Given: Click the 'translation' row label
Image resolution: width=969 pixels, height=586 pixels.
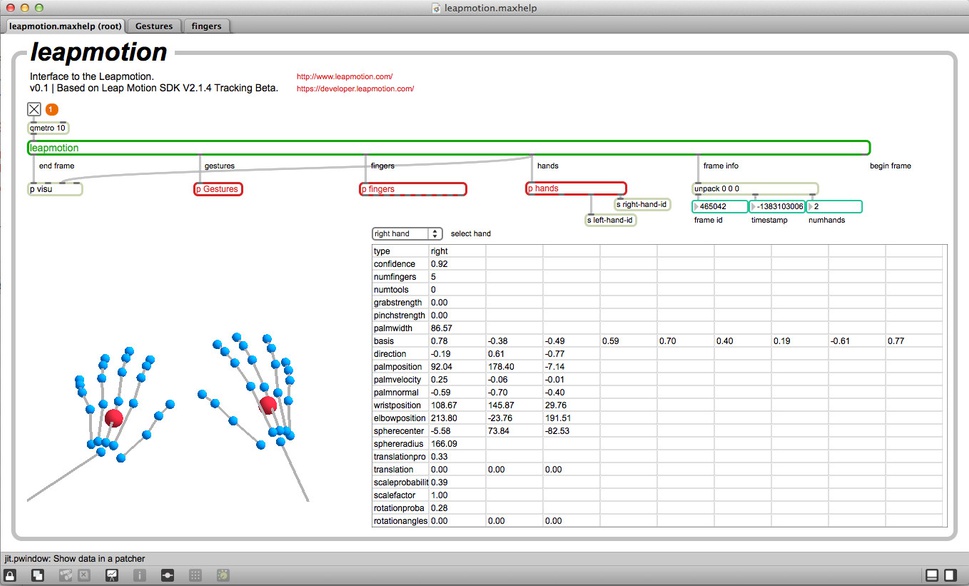Looking at the screenshot, I should tap(394, 470).
